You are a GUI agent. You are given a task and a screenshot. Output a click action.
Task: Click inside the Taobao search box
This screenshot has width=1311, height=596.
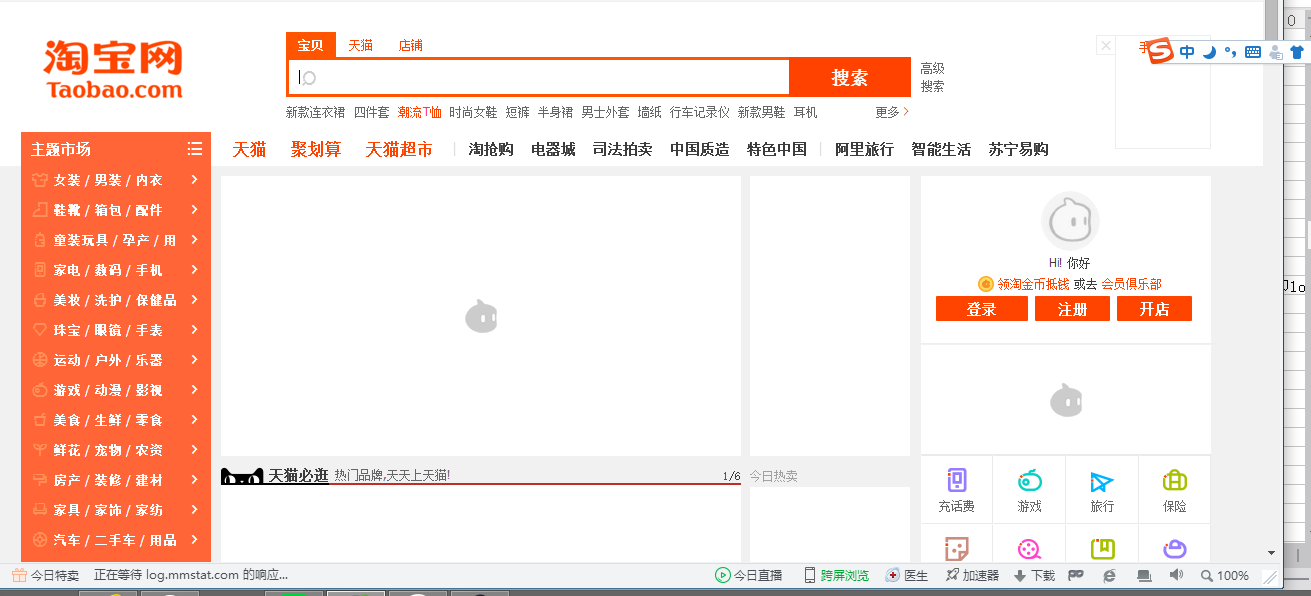[x=540, y=77]
